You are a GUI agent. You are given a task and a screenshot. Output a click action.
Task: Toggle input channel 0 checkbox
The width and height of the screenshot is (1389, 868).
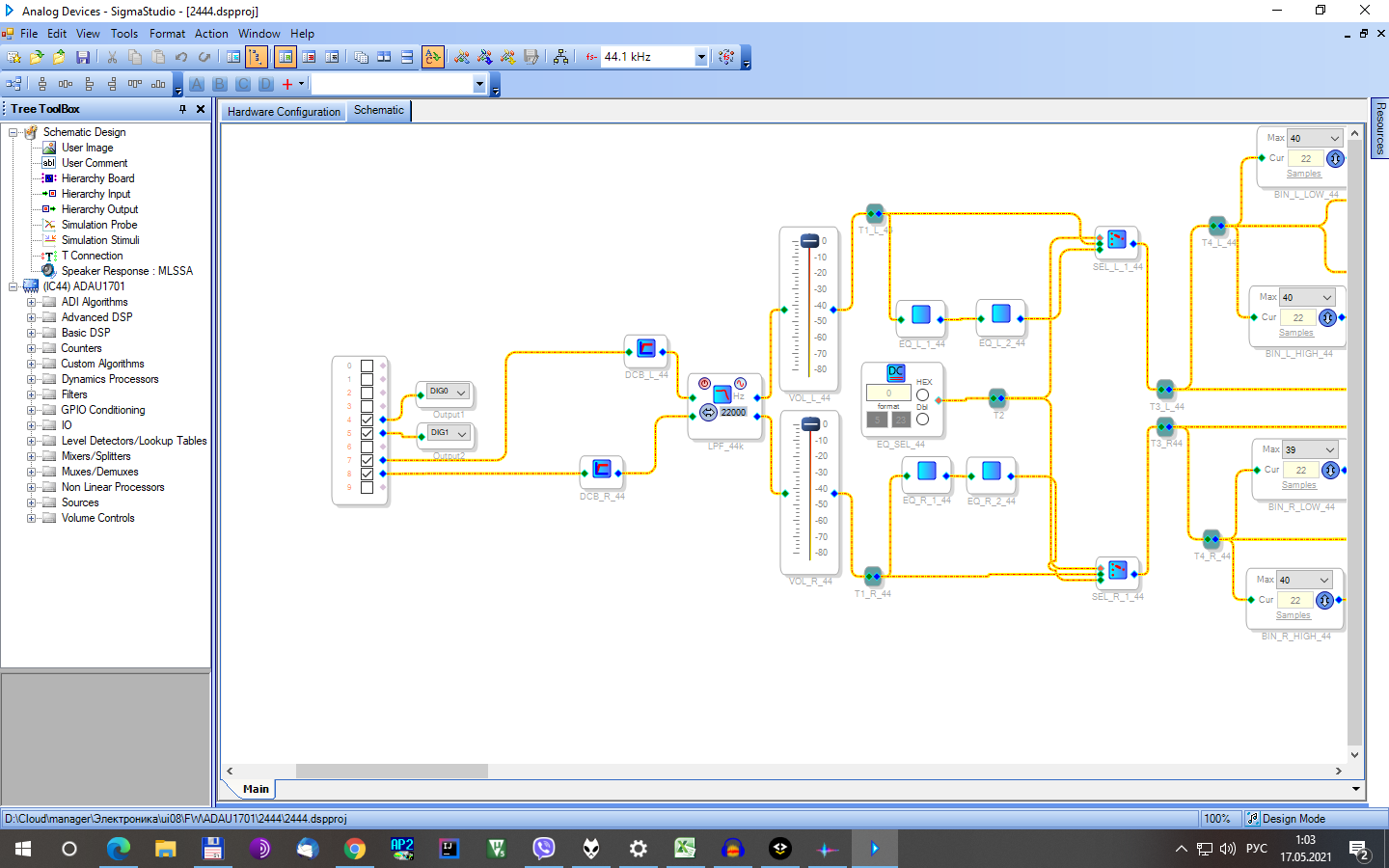367,366
